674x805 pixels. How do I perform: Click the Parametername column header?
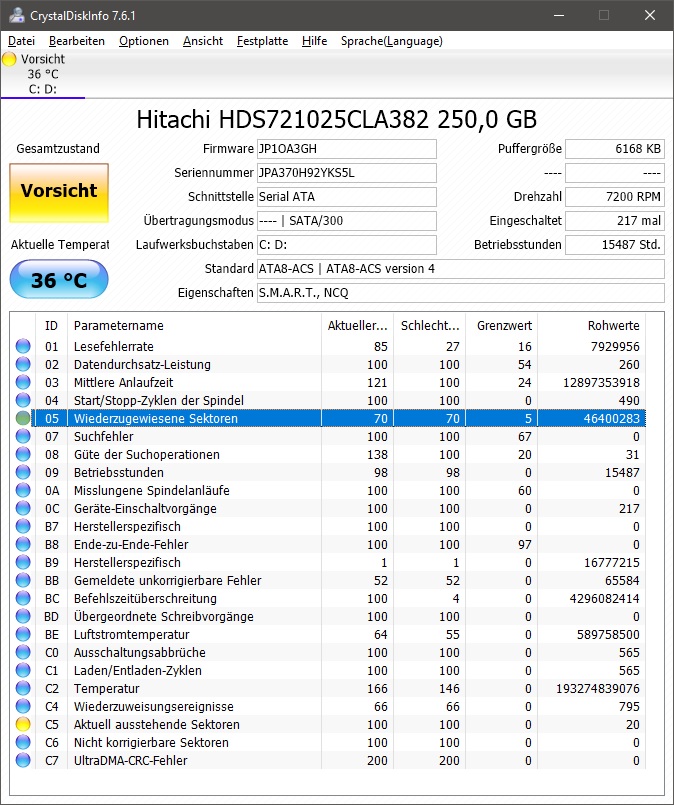pos(195,325)
